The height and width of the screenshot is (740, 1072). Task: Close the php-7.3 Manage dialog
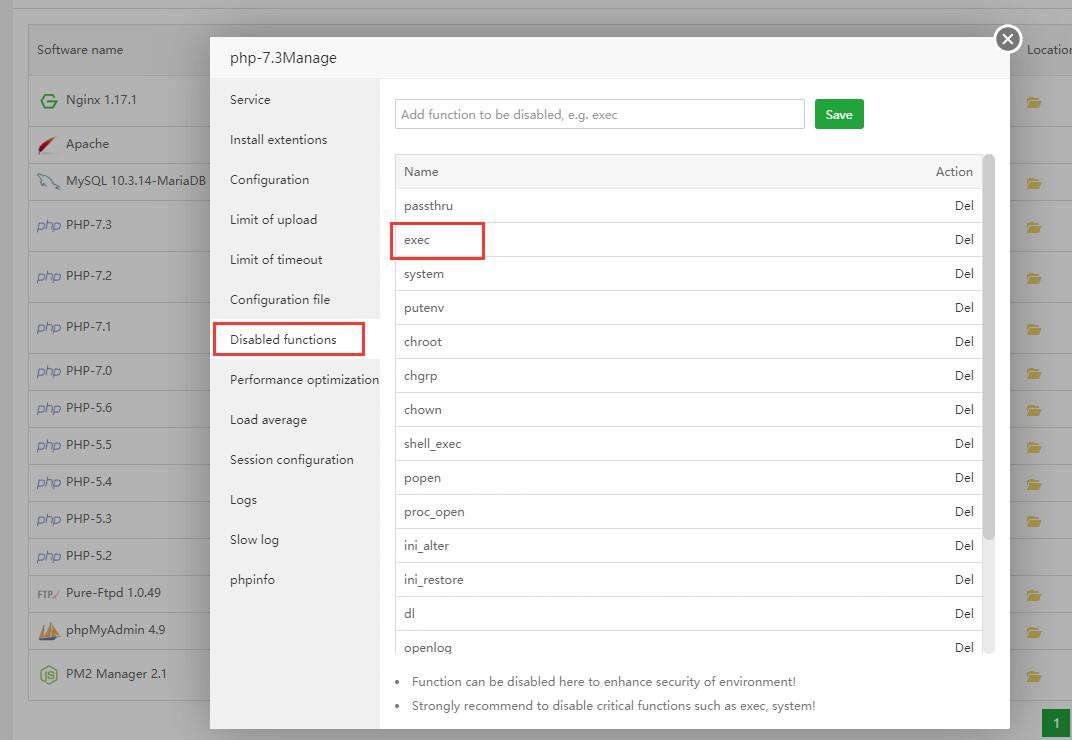coord(1007,39)
